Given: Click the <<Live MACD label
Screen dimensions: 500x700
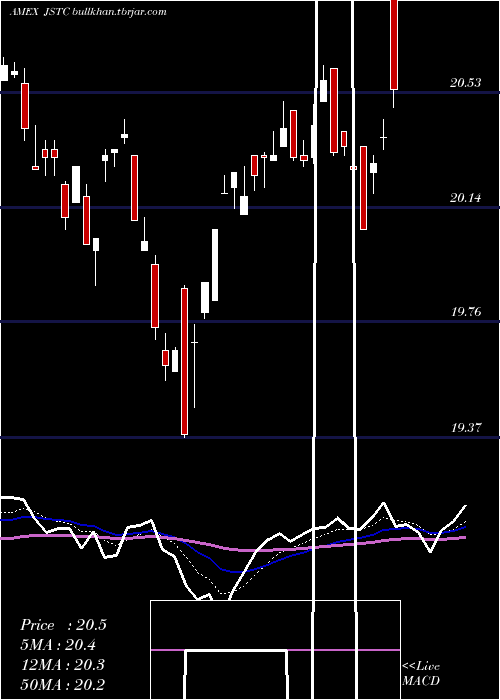Looking at the screenshot, I should (x=421, y=674).
